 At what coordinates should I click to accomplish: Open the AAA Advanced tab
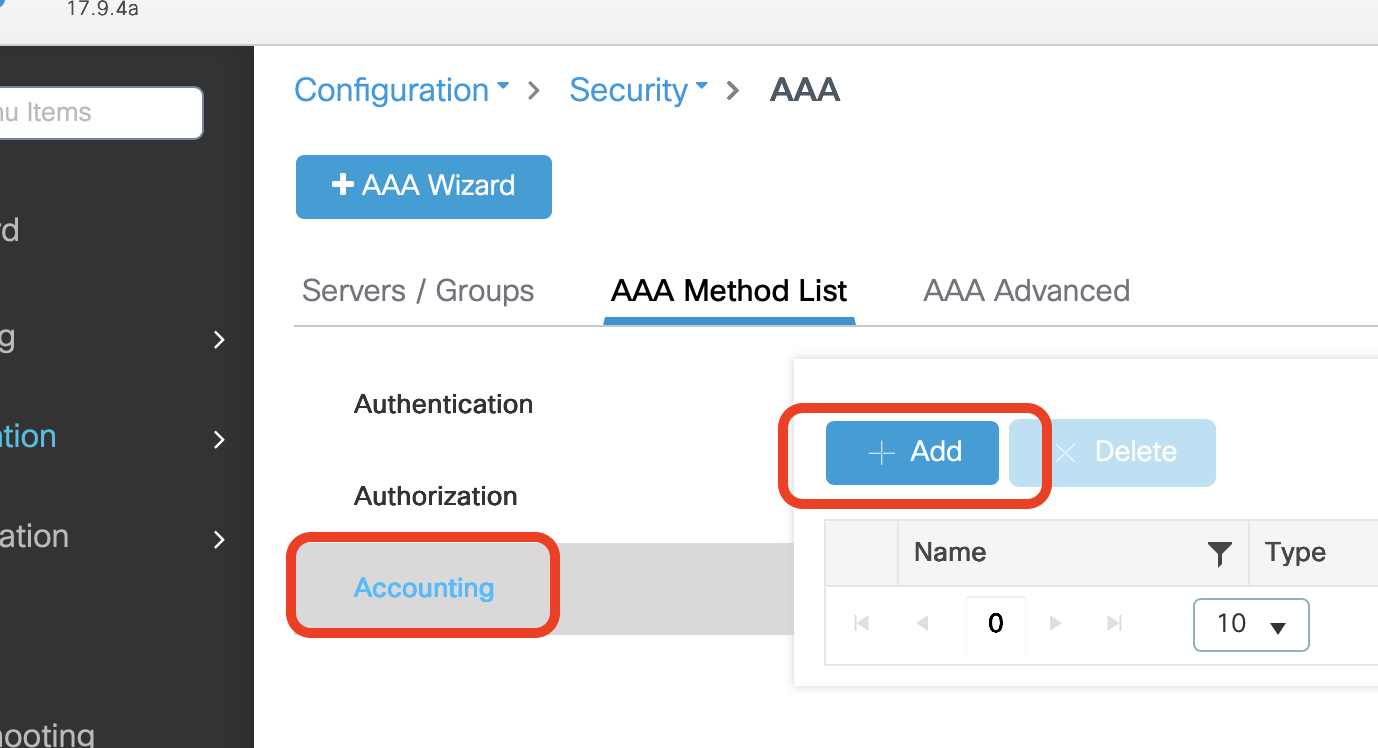coord(1026,291)
